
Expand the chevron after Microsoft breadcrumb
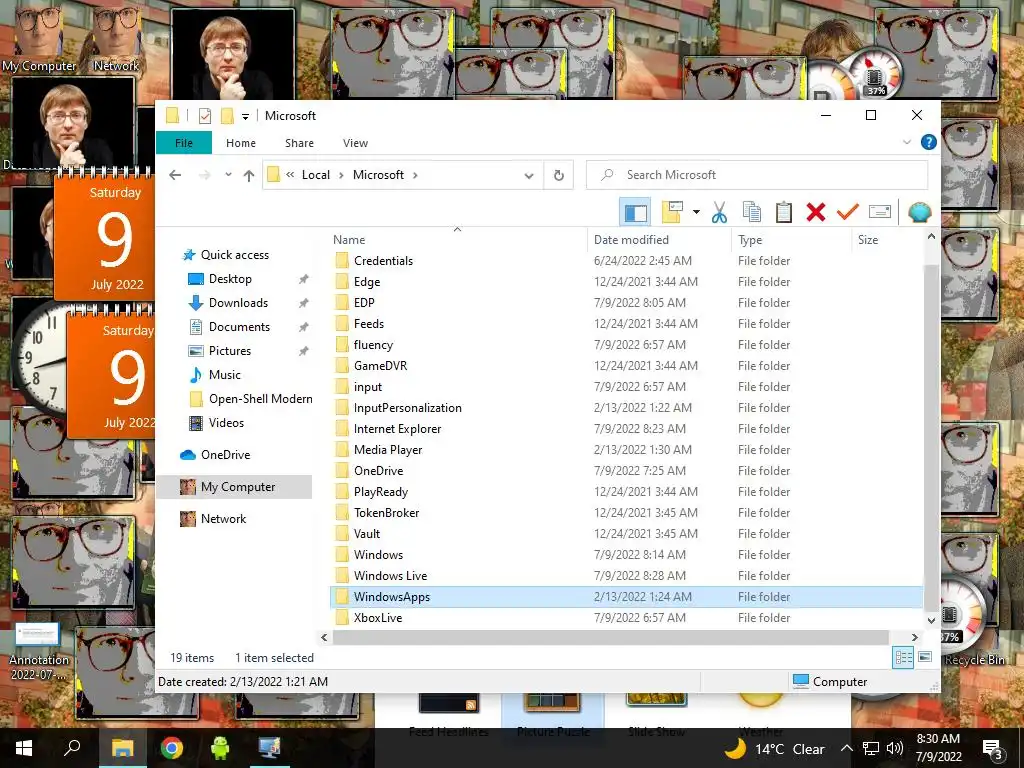pos(415,175)
